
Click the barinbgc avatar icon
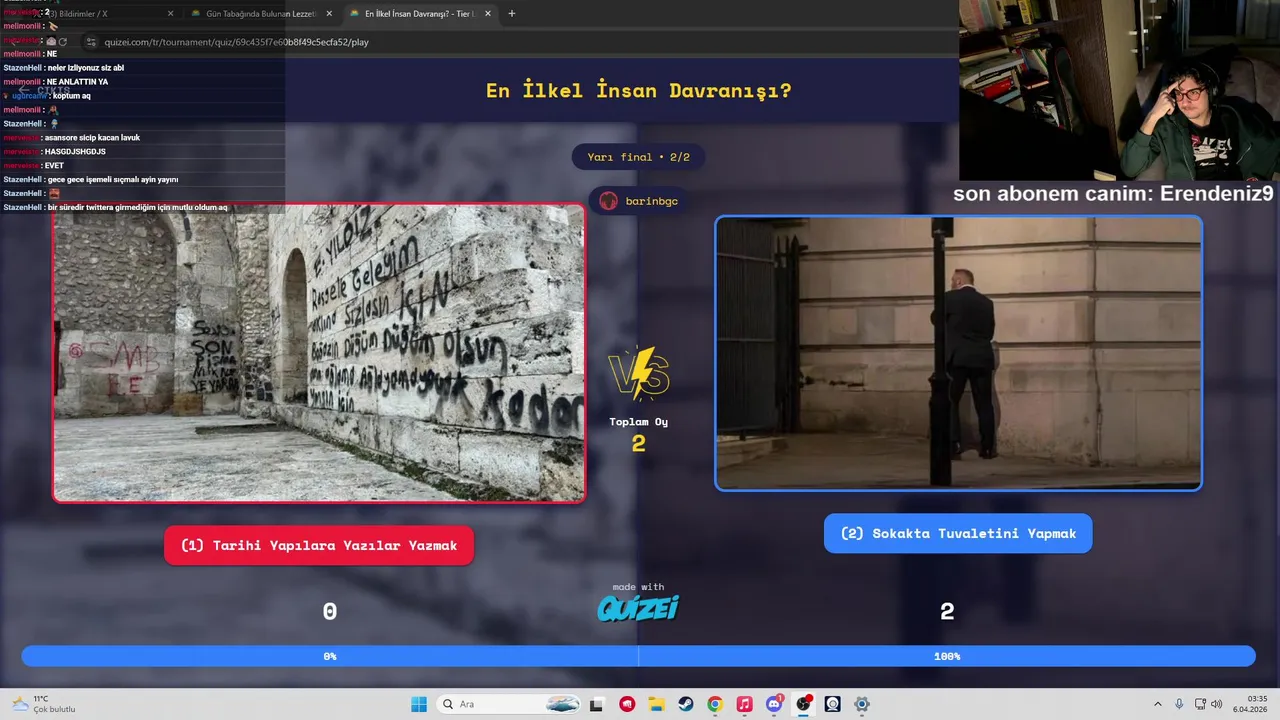608,201
